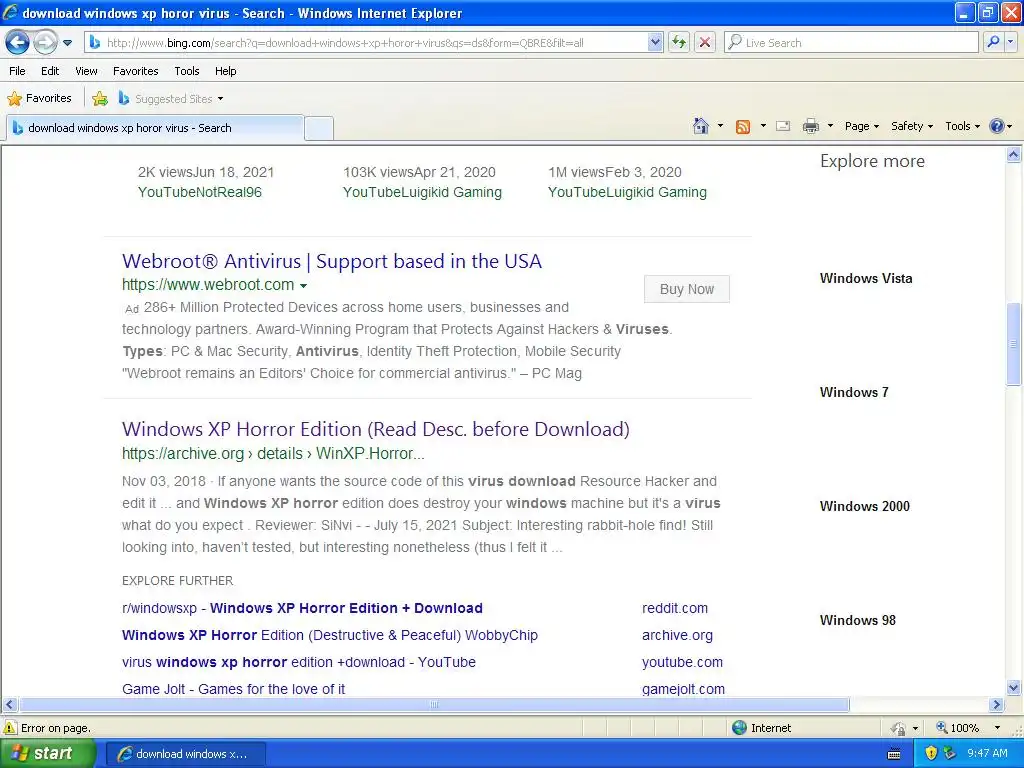
Task: Click the reddit.com source link
Action: tap(675, 608)
